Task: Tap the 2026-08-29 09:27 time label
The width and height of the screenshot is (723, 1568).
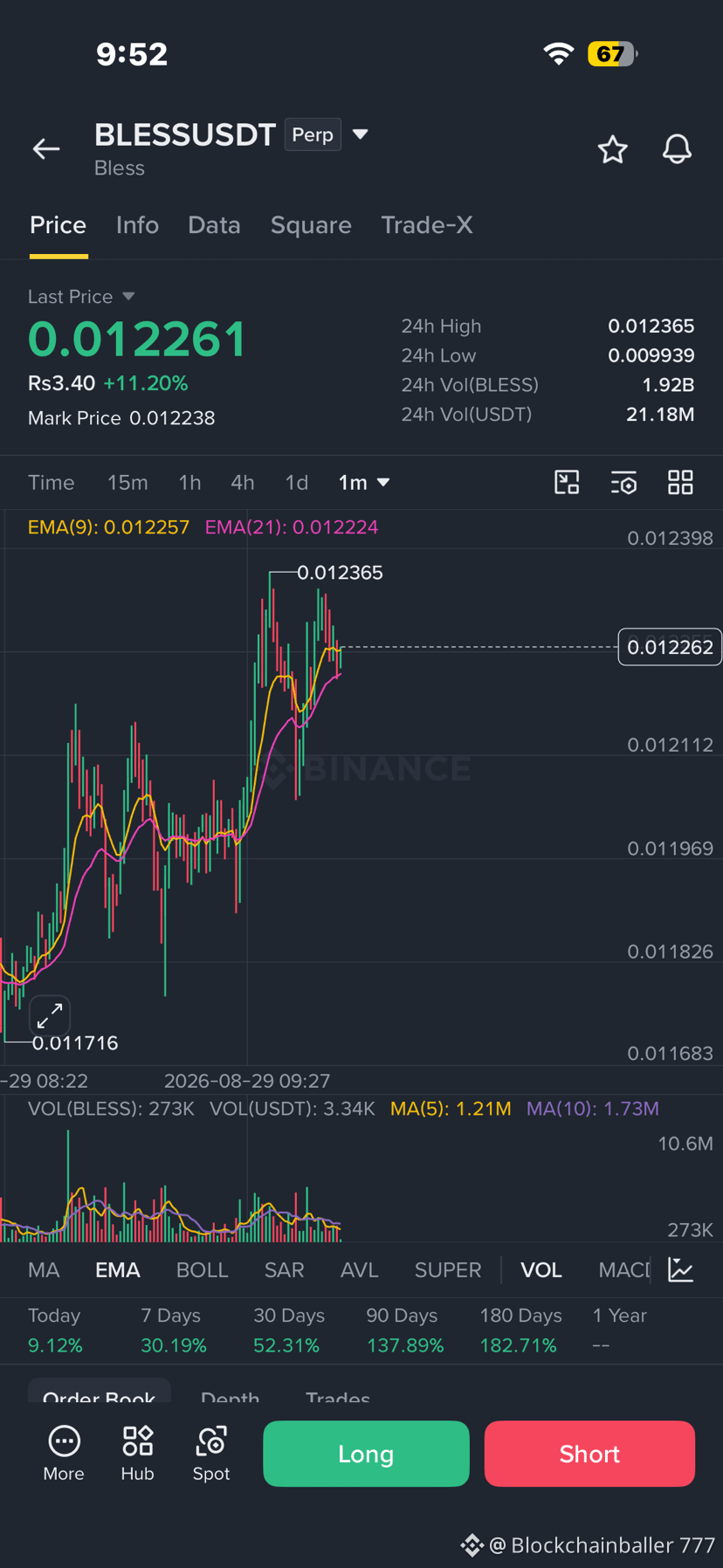Action: coord(247,1081)
